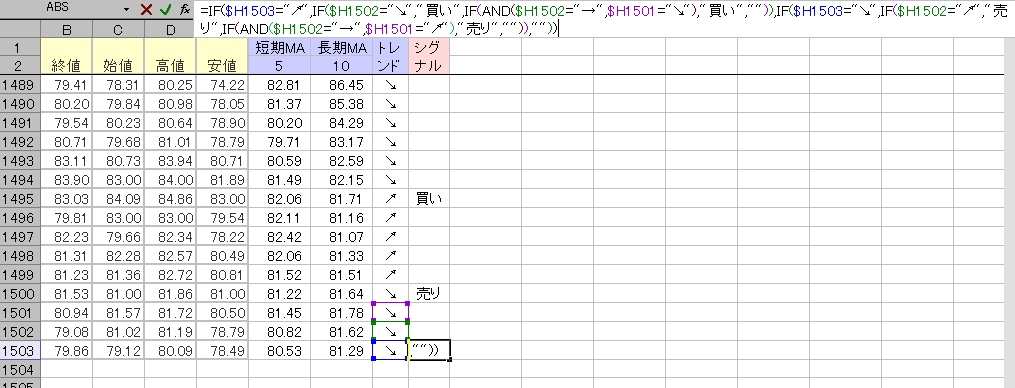This screenshot has height=388, width=1015.
Task: Click the 高値 header cell
Action: tap(170, 65)
